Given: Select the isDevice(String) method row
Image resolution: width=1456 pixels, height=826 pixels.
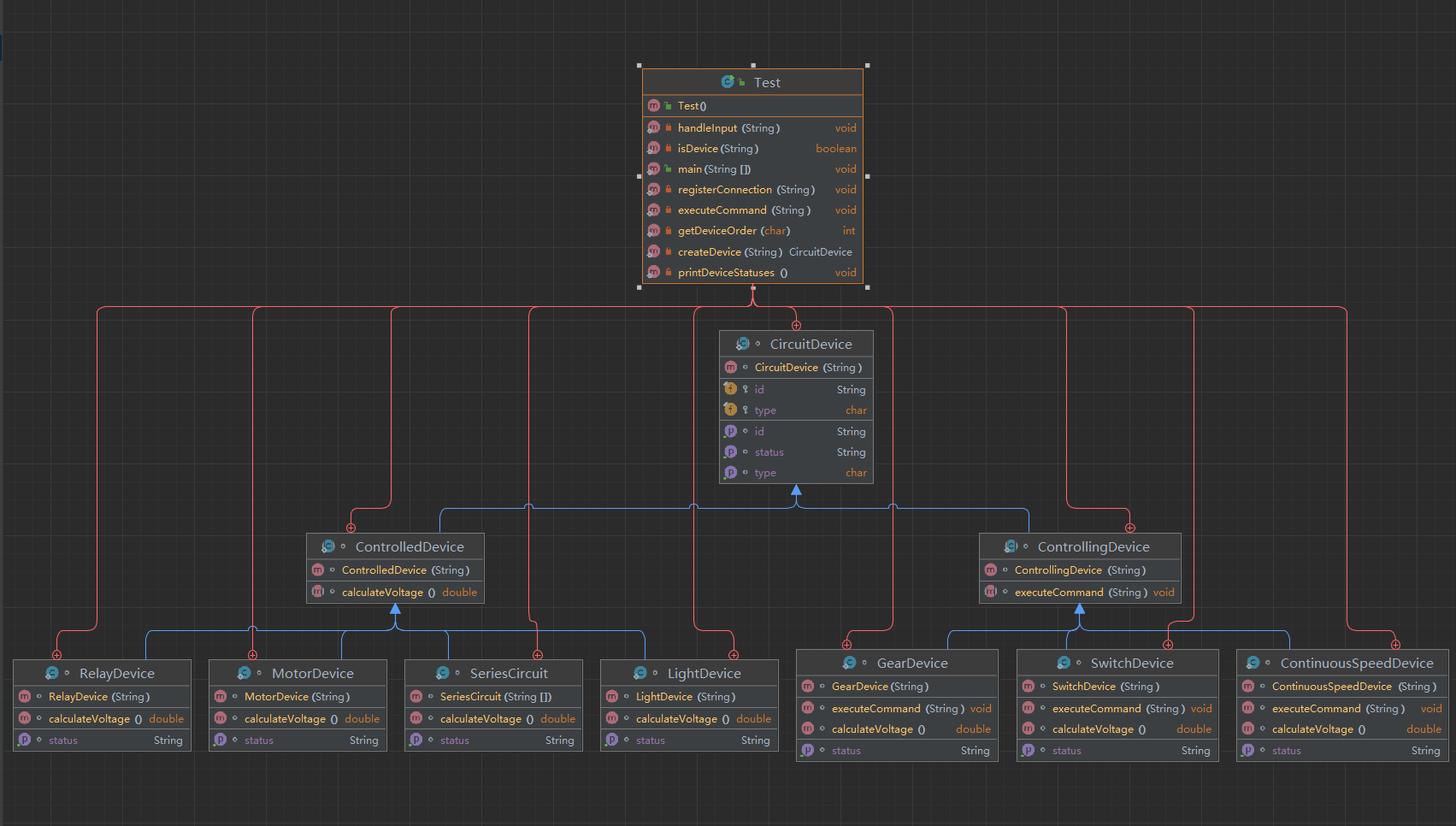Looking at the screenshot, I should pyautogui.click(x=752, y=148).
